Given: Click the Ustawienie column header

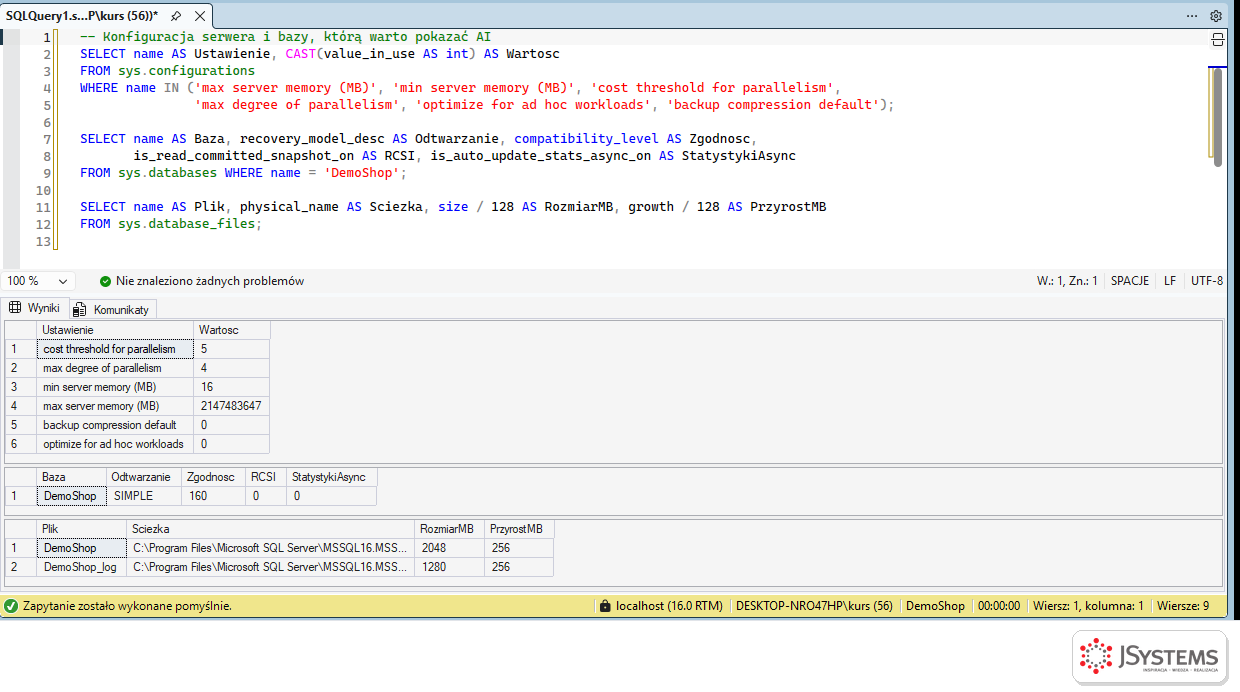Looking at the screenshot, I should click(115, 330).
